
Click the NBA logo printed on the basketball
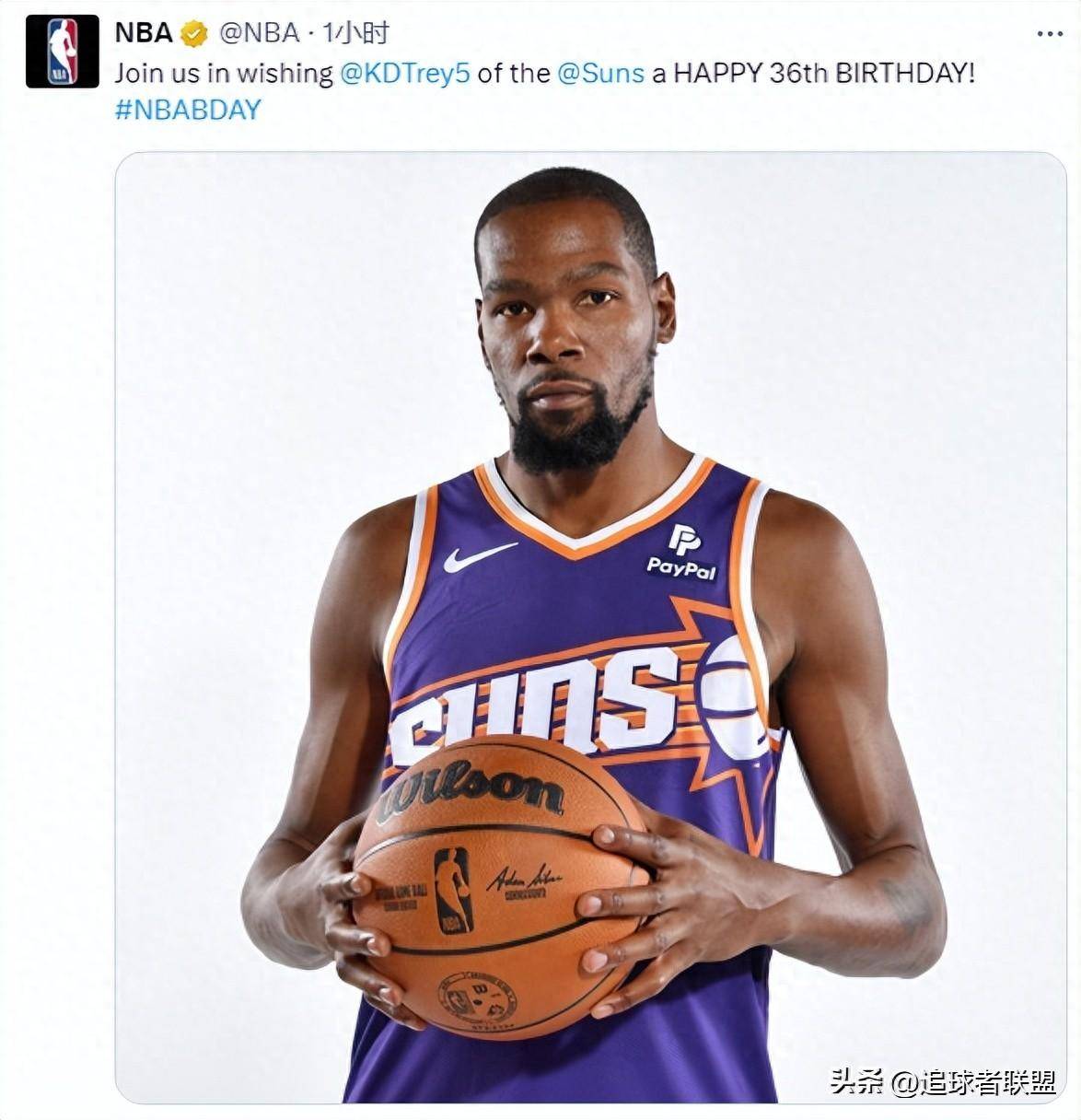[453, 891]
